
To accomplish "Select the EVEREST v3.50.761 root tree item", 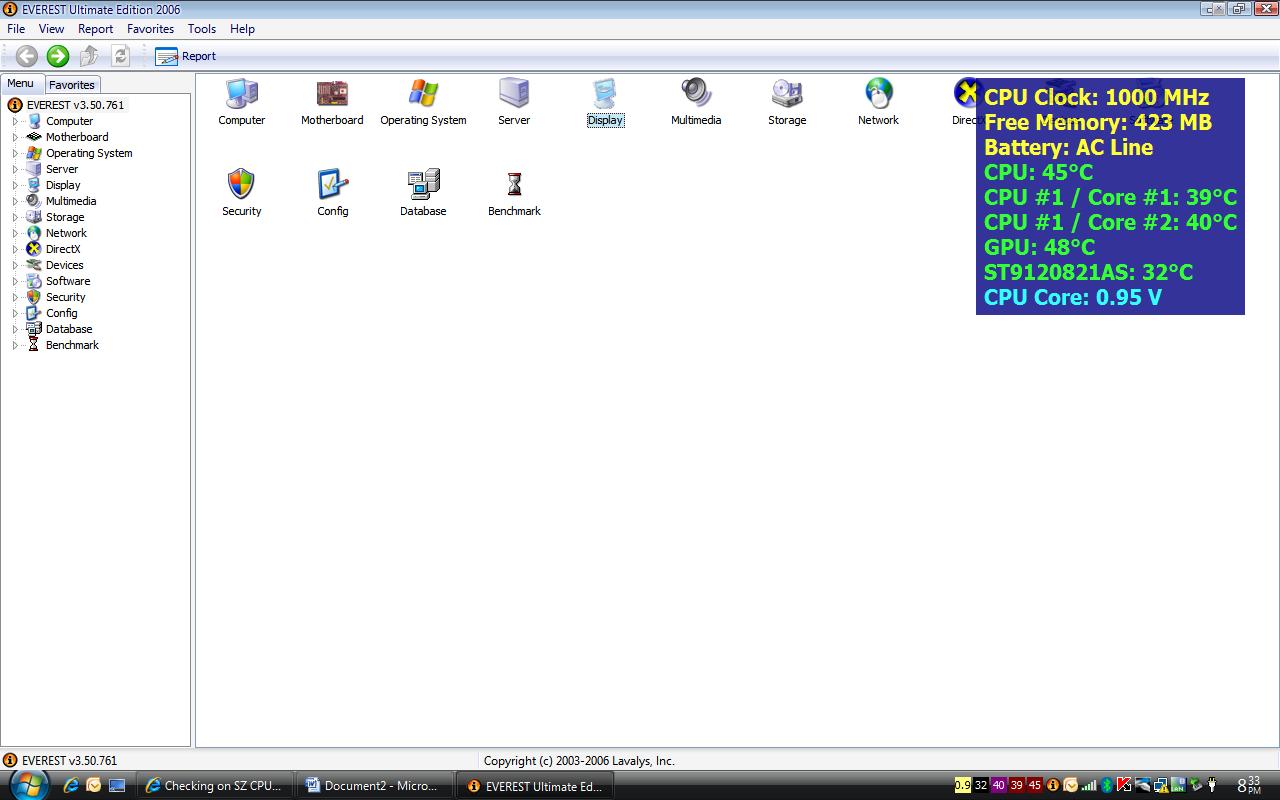I will pyautogui.click(x=75, y=105).
